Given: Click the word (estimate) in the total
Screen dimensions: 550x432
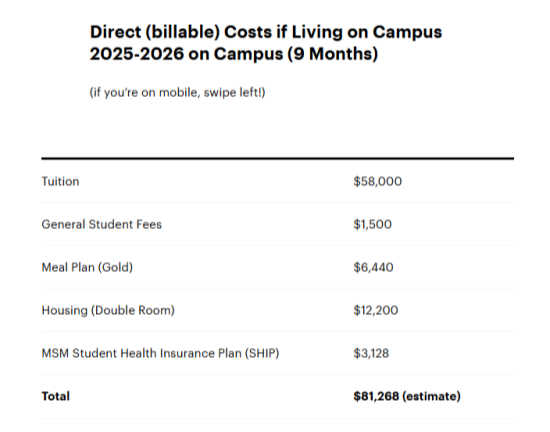Looking at the screenshot, I should [431, 396].
